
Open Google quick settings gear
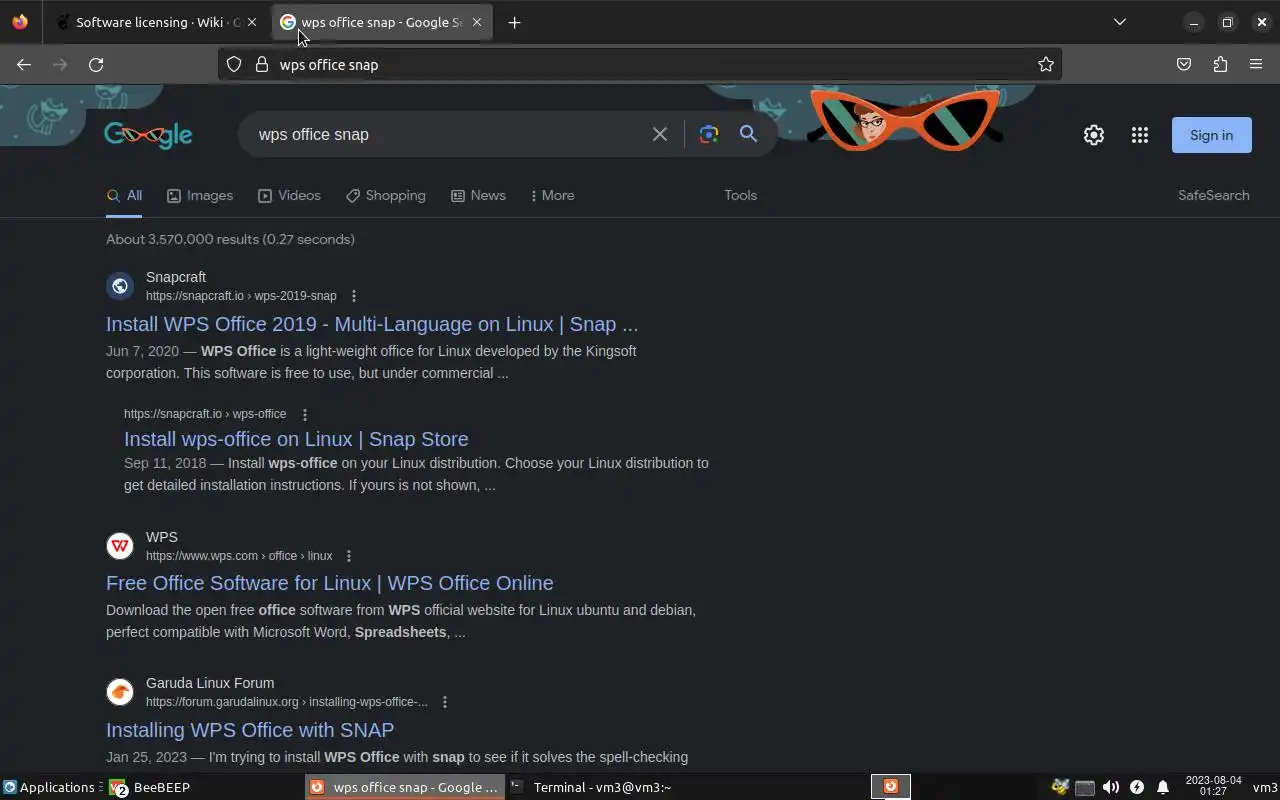pyautogui.click(x=1094, y=135)
